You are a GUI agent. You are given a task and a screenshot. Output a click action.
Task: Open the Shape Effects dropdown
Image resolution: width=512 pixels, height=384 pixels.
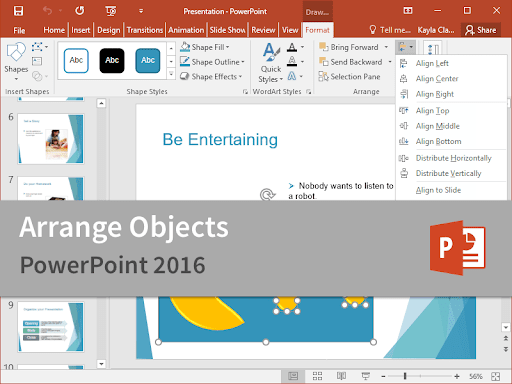point(211,77)
